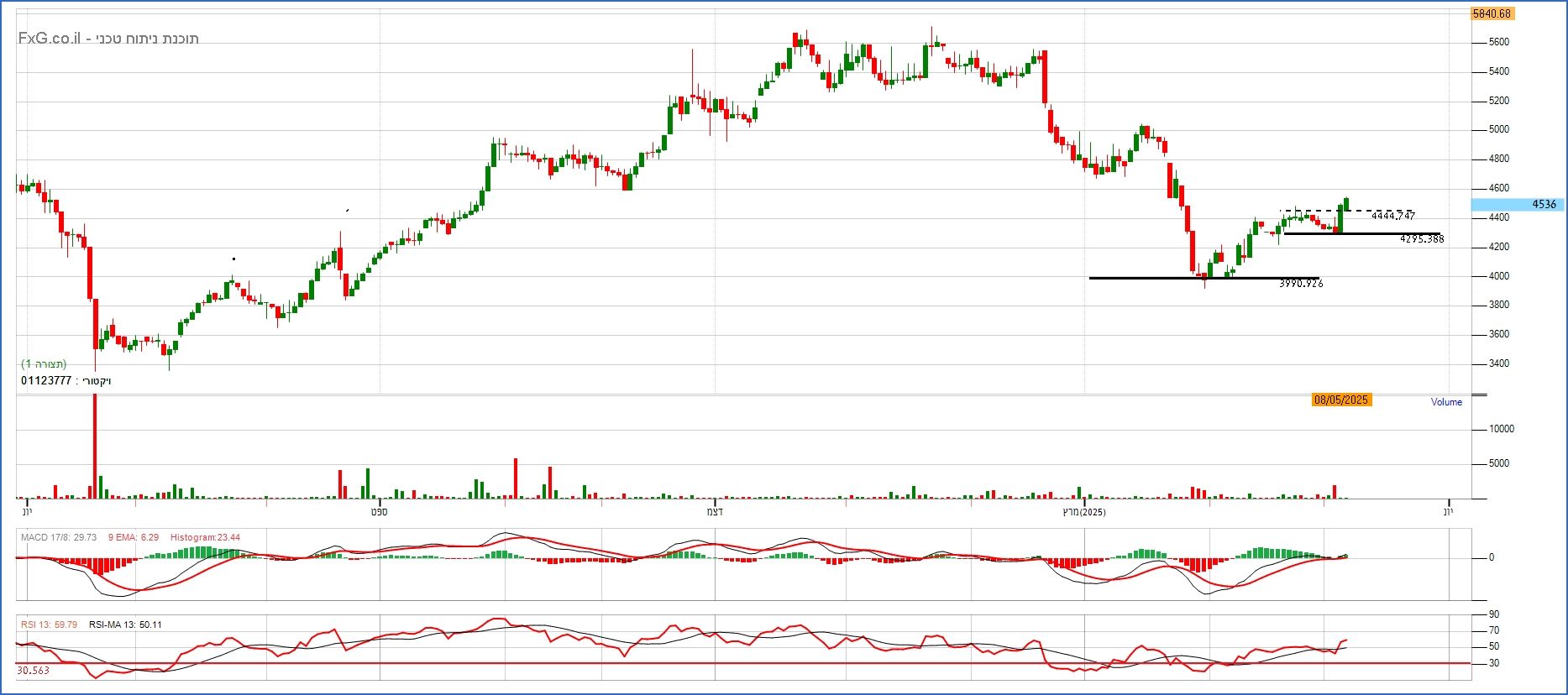Click the מרץ(2025) time axis label

1083,511
